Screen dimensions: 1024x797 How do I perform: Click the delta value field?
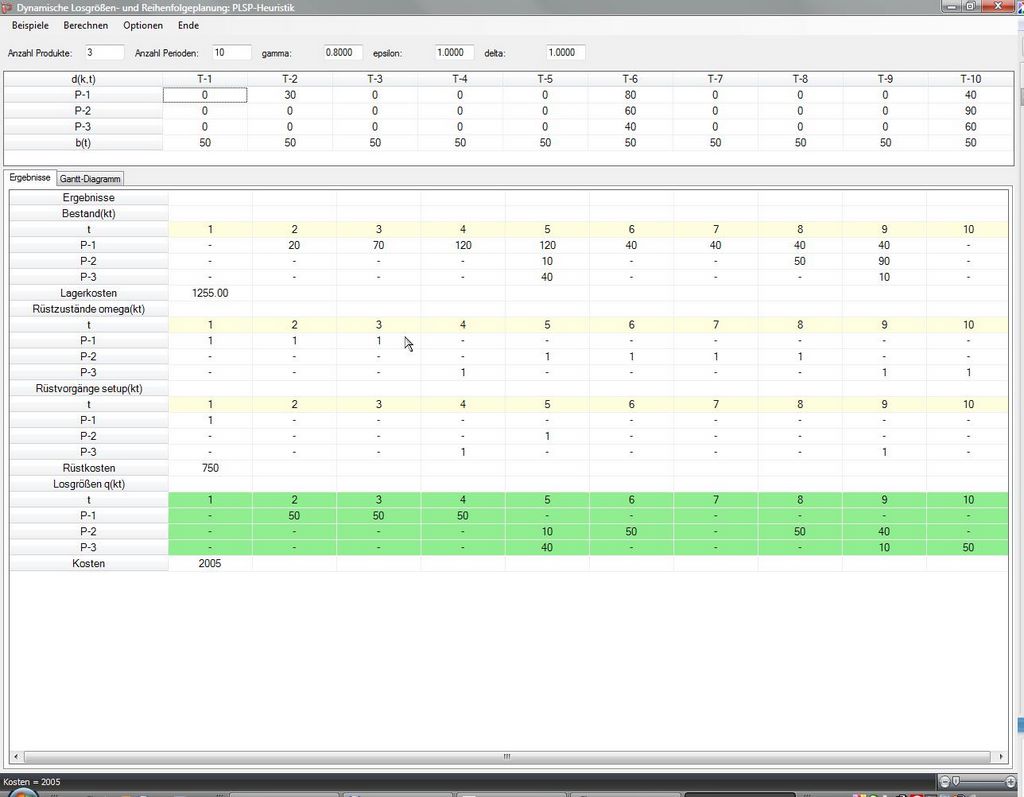[x=565, y=52]
